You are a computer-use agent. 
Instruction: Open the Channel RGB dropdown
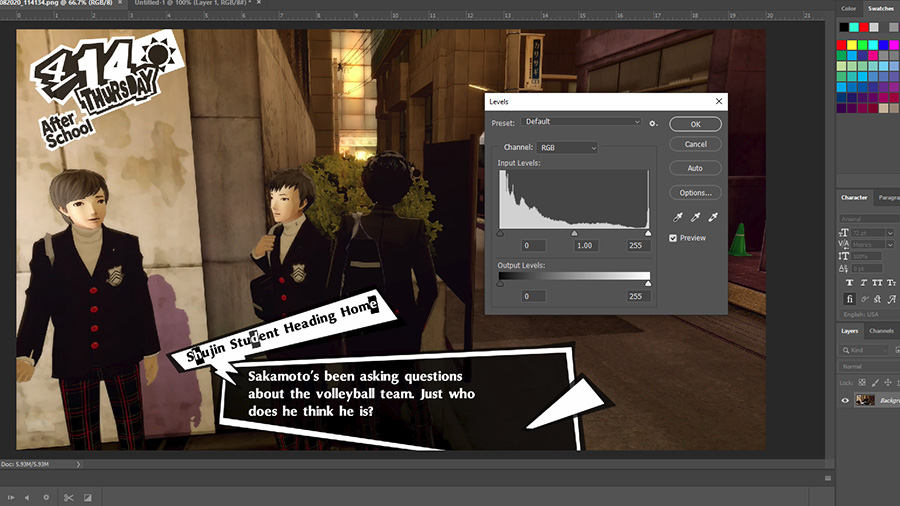pyautogui.click(x=567, y=147)
